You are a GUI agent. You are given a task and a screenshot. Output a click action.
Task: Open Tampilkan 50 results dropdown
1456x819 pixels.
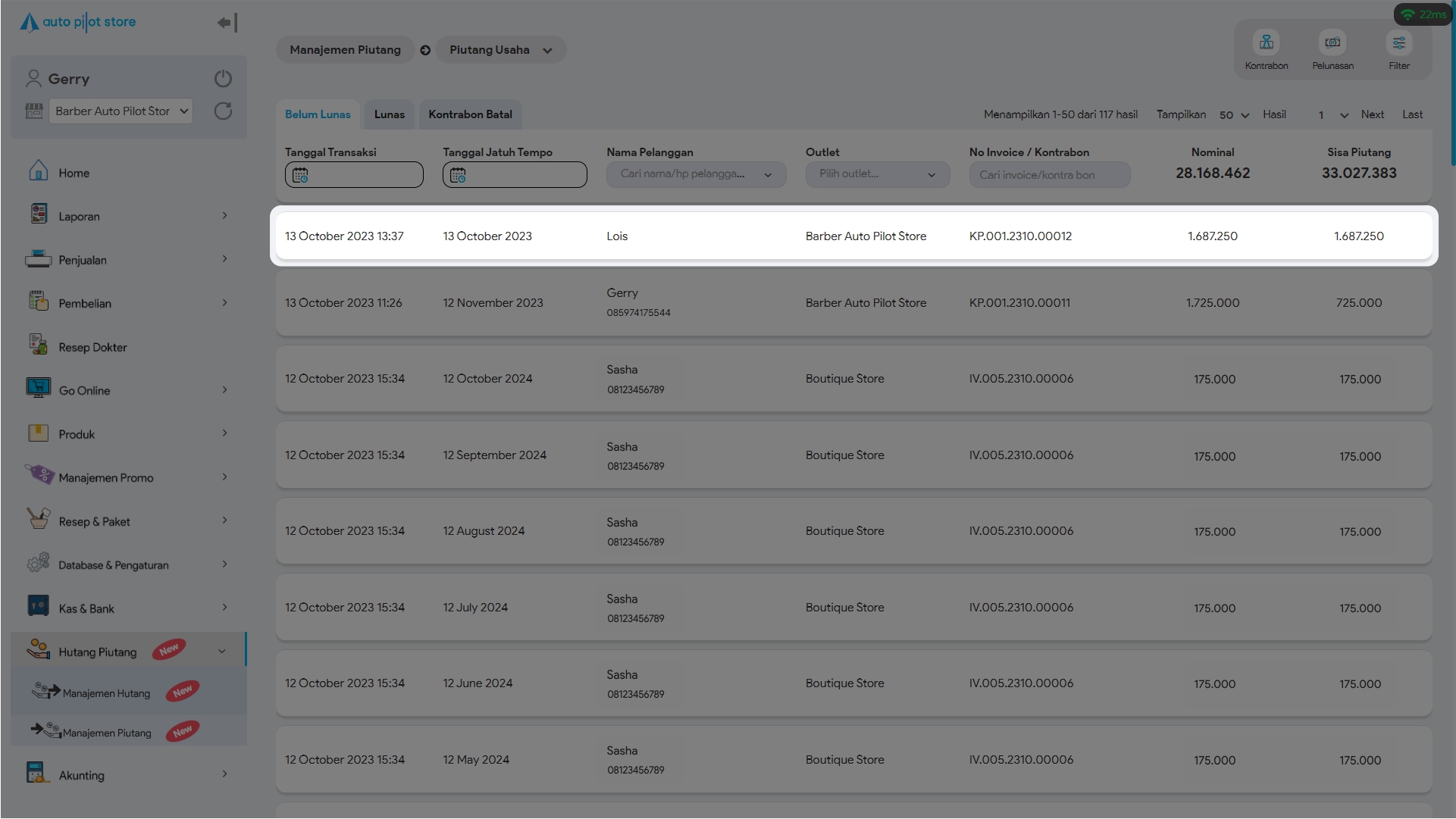pyautogui.click(x=1233, y=115)
